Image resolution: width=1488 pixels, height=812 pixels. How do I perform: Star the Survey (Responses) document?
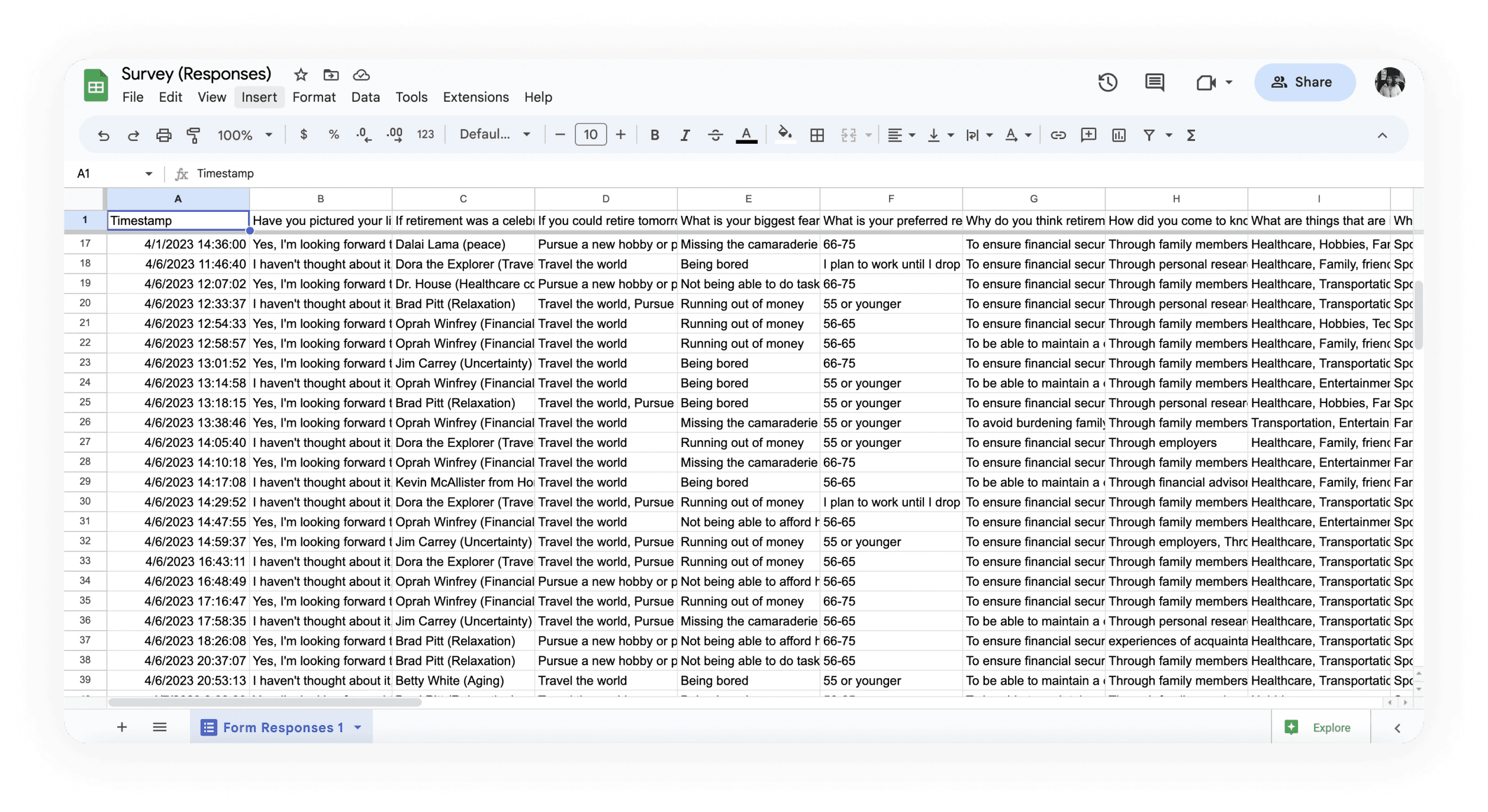[x=301, y=75]
